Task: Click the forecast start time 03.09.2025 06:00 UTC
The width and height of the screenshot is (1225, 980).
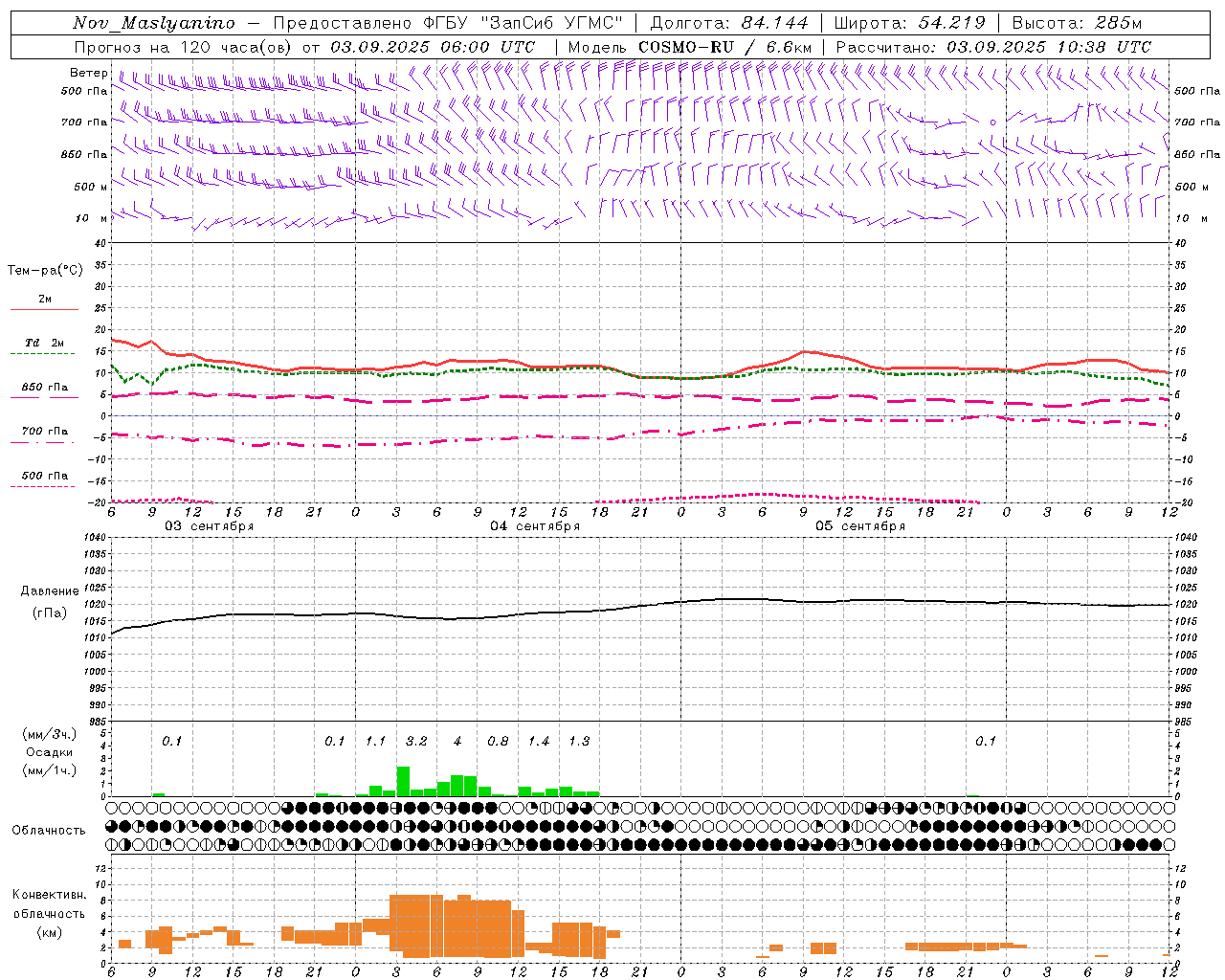Action: [433, 47]
